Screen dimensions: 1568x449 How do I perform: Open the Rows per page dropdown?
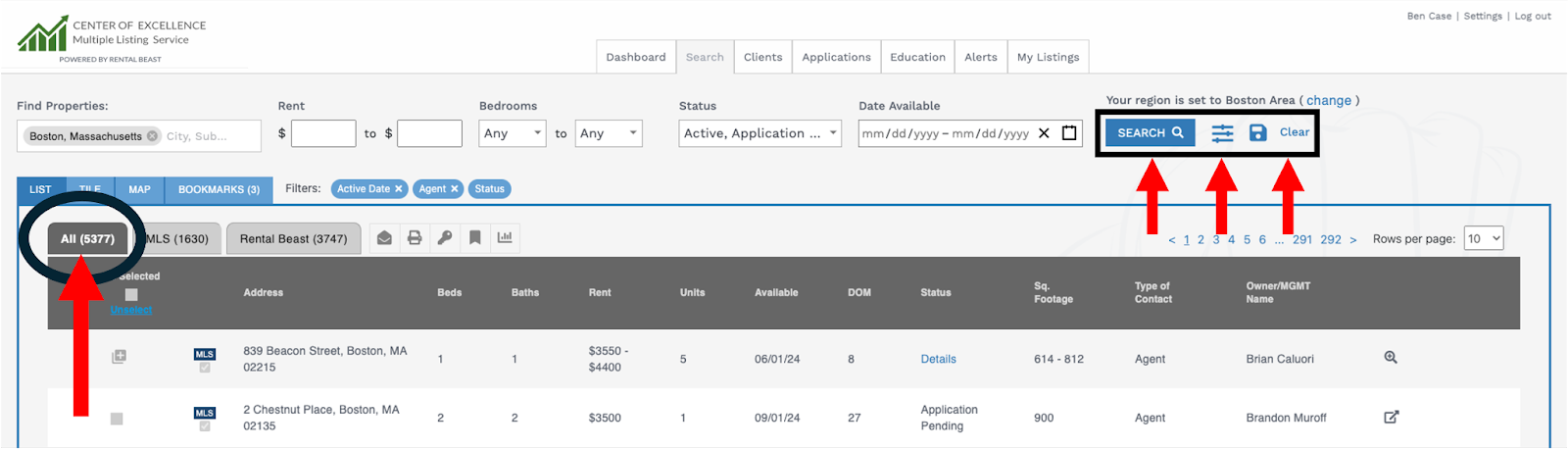click(1484, 238)
